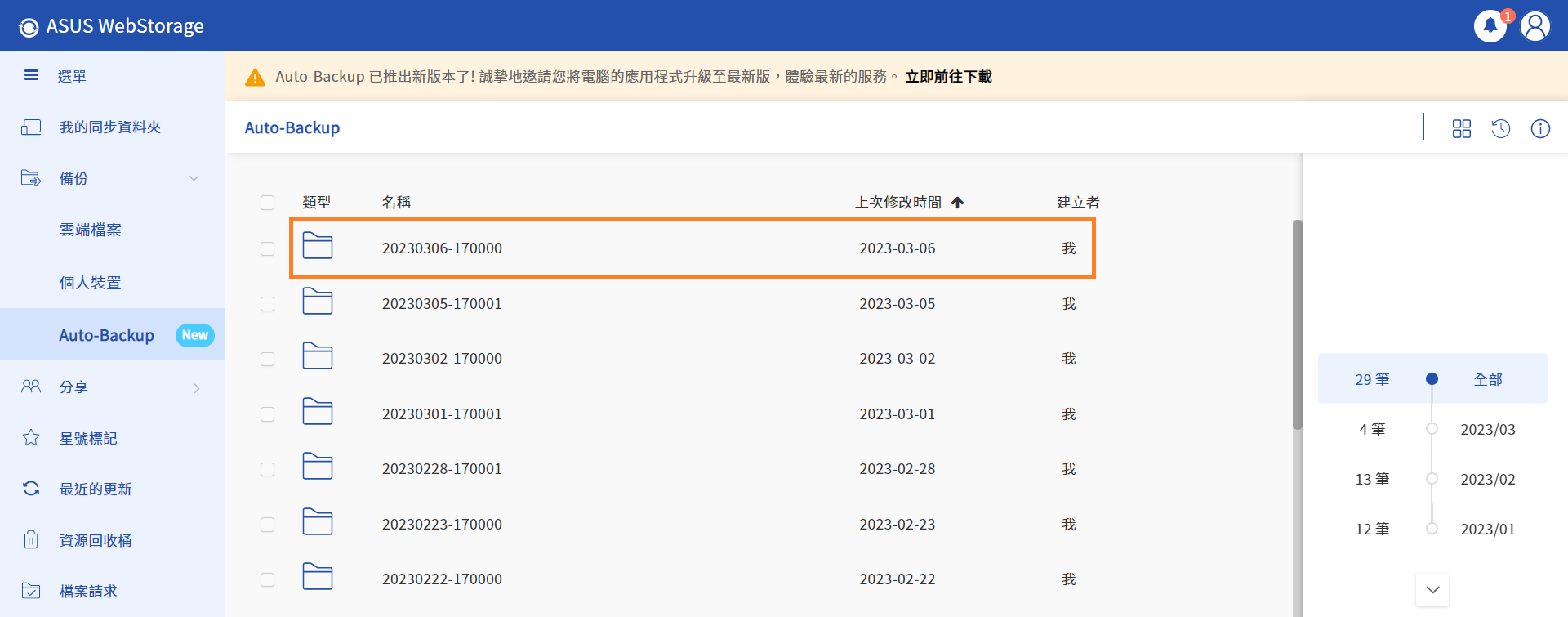The height and width of the screenshot is (617, 1568).
Task: Click folder icon for 20230222-170000
Action: tap(318, 577)
